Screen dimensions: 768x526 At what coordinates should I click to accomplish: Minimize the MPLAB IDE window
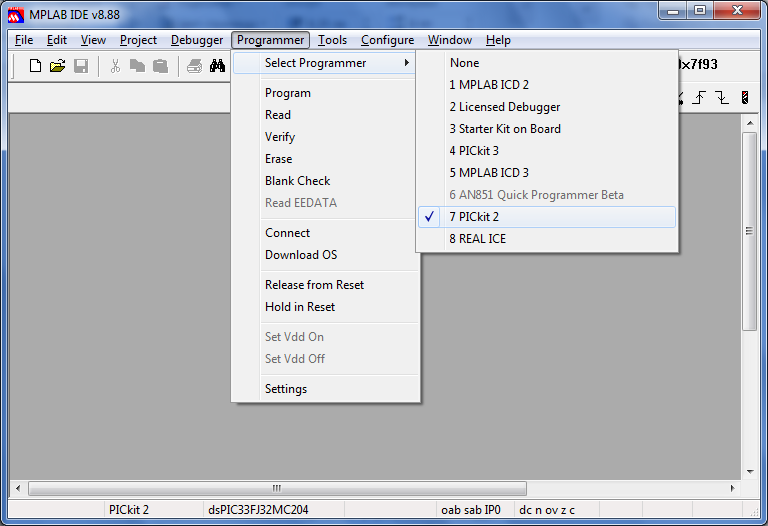[673, 11]
